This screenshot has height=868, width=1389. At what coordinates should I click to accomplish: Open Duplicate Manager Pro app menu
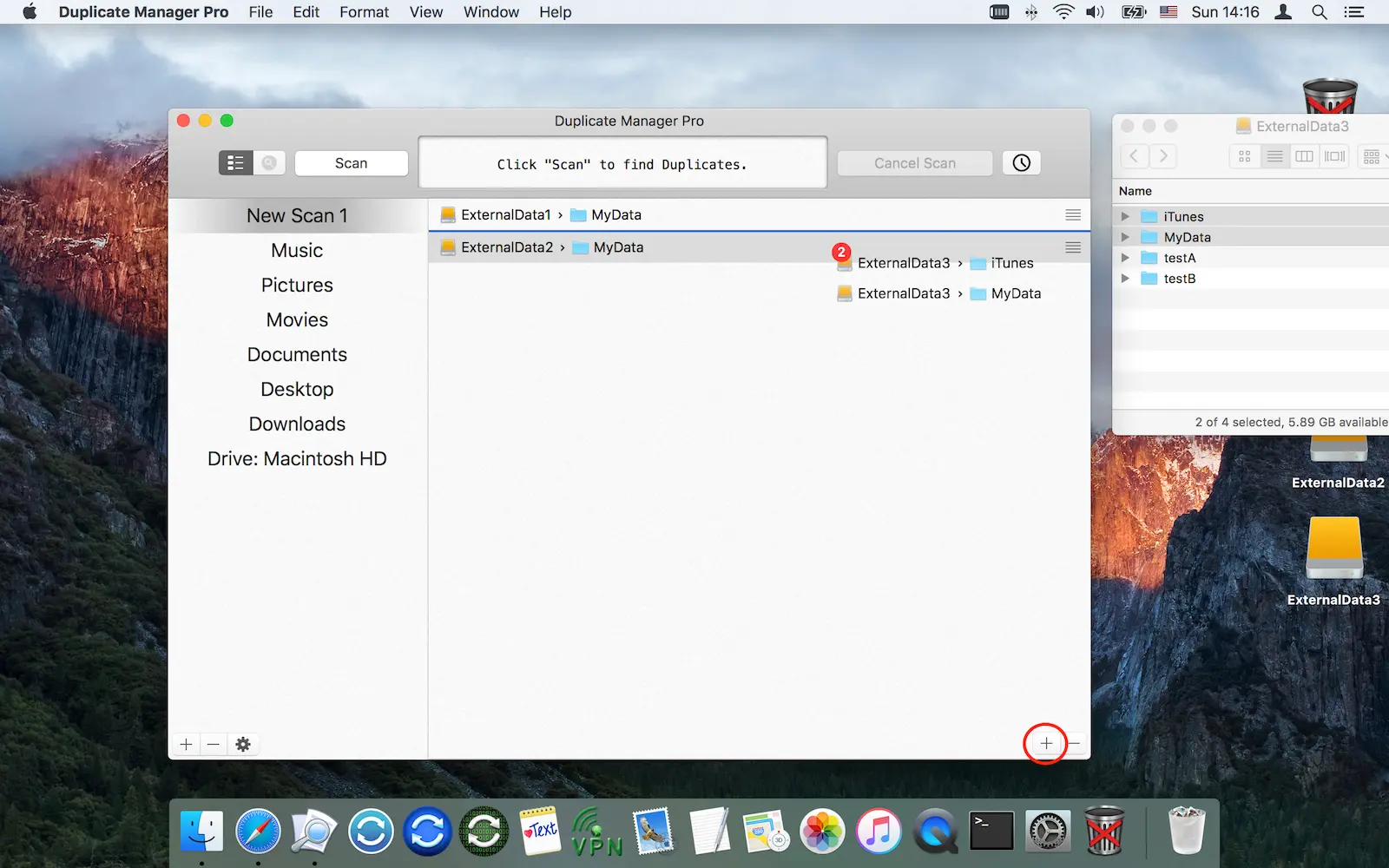143,12
